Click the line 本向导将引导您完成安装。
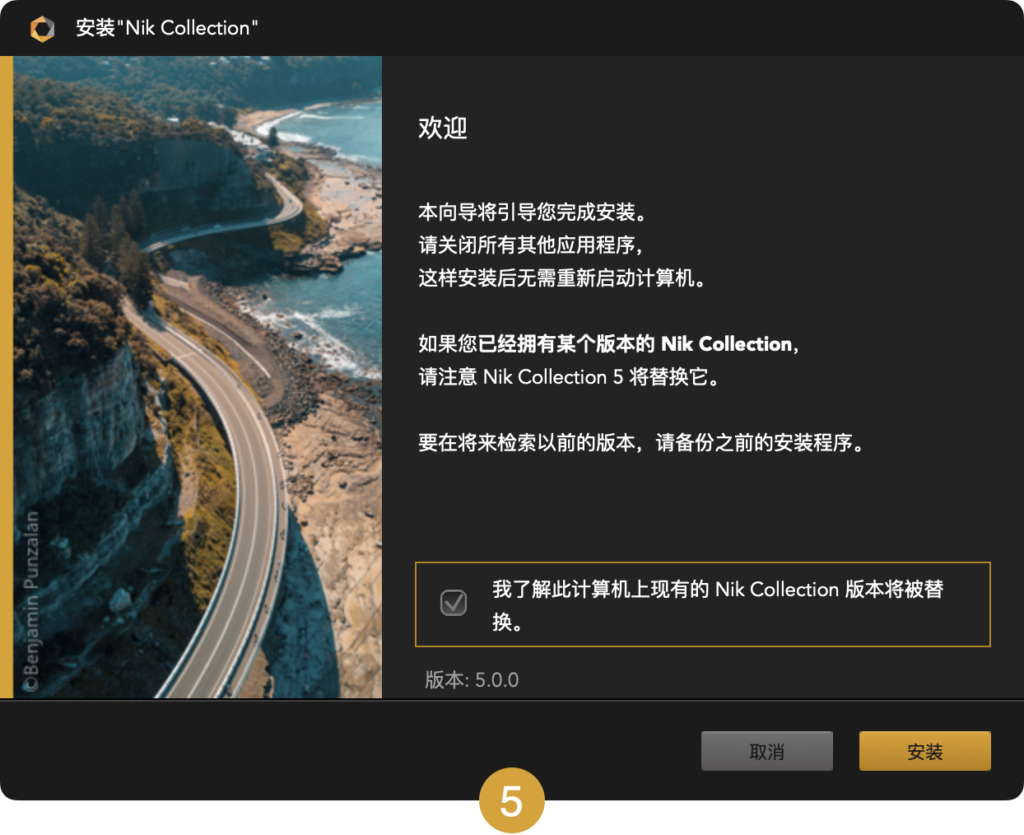1024x835 pixels. 533,212
